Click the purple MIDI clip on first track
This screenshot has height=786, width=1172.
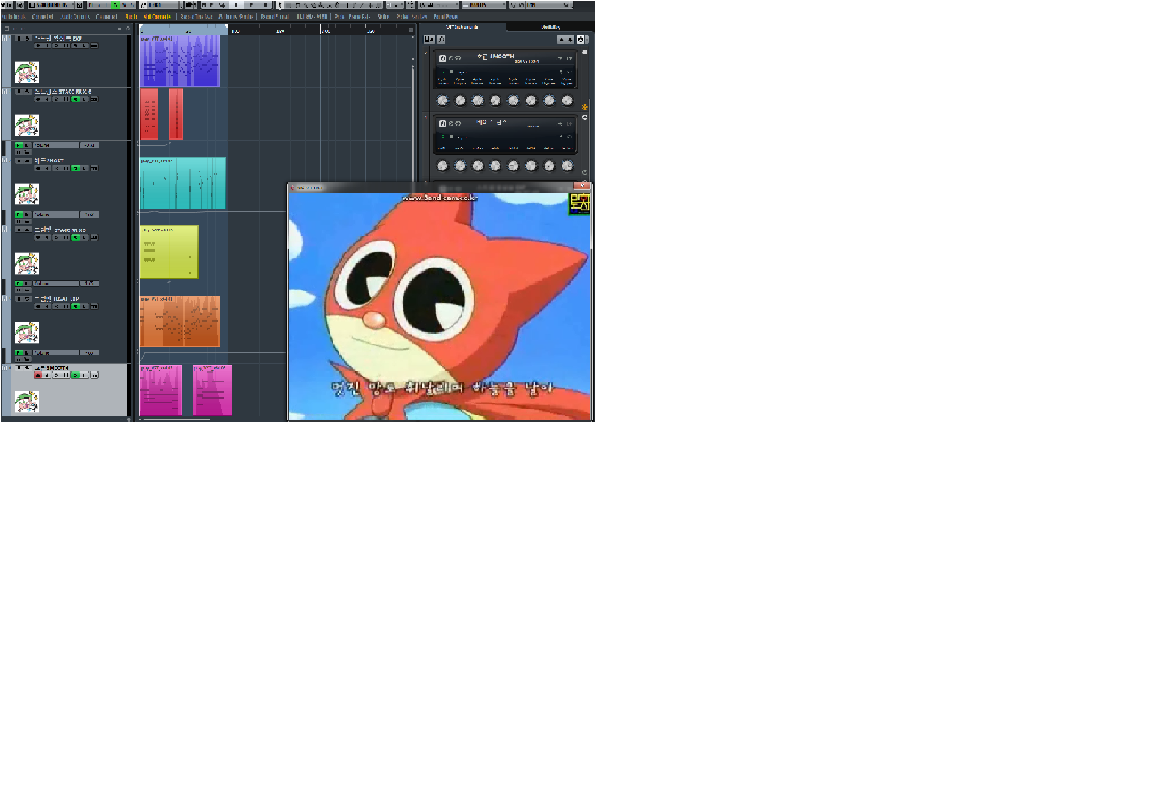[x=179, y=61]
